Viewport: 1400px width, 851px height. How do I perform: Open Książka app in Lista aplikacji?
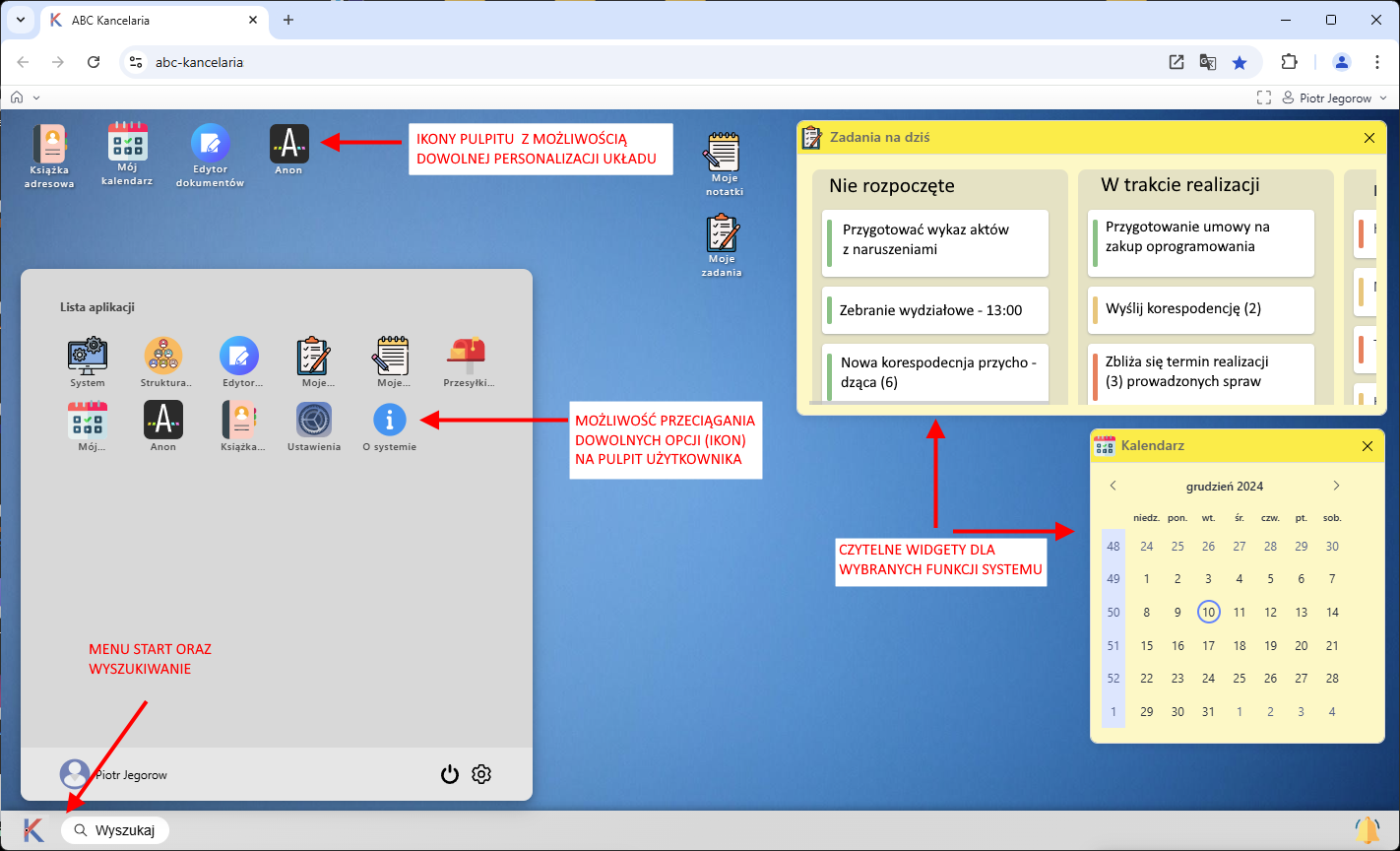[240, 426]
